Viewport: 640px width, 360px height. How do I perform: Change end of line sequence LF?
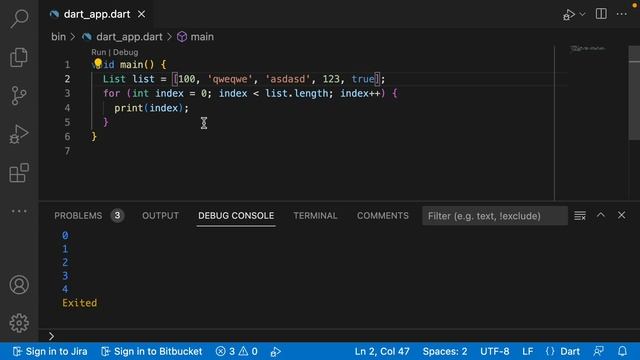528,351
